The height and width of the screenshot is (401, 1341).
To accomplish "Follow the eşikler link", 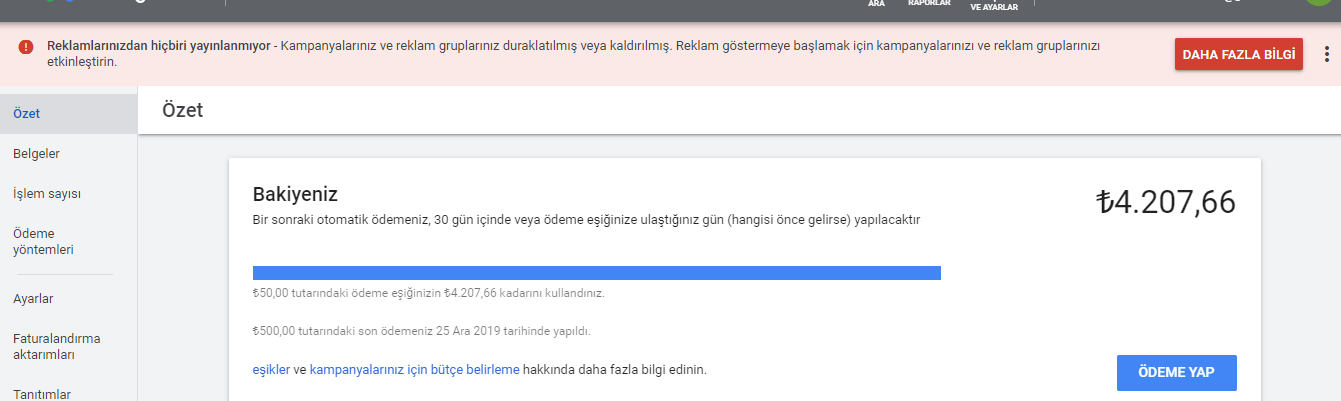I will click(271, 369).
